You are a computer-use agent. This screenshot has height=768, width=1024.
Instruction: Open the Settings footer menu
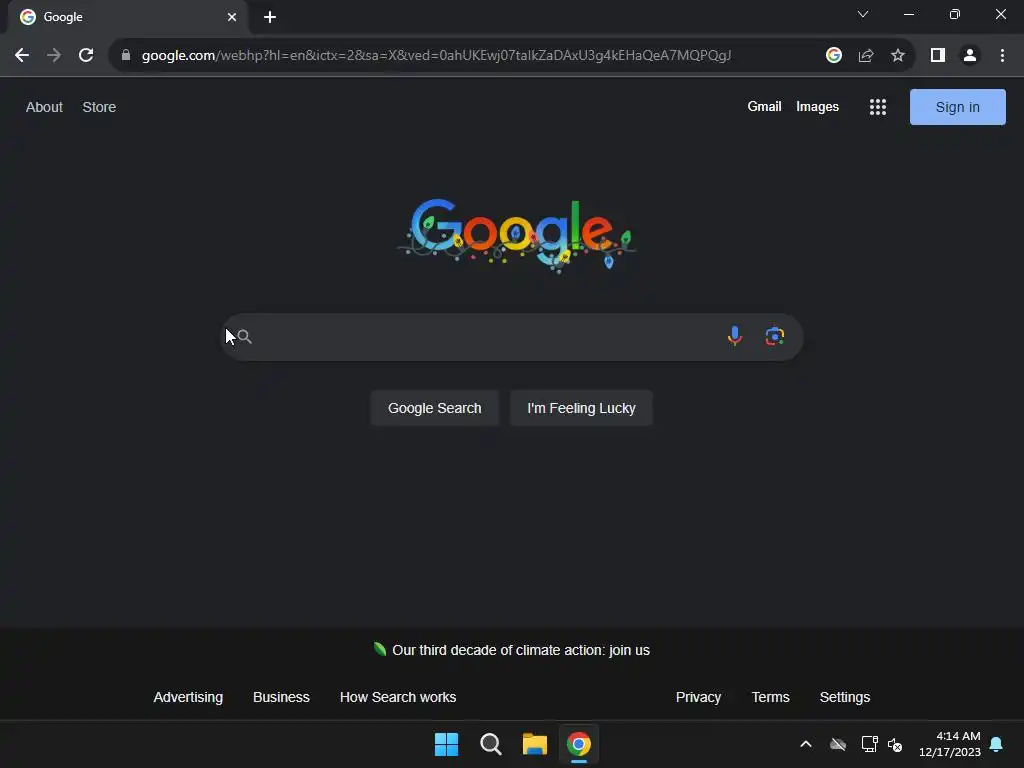coord(844,697)
